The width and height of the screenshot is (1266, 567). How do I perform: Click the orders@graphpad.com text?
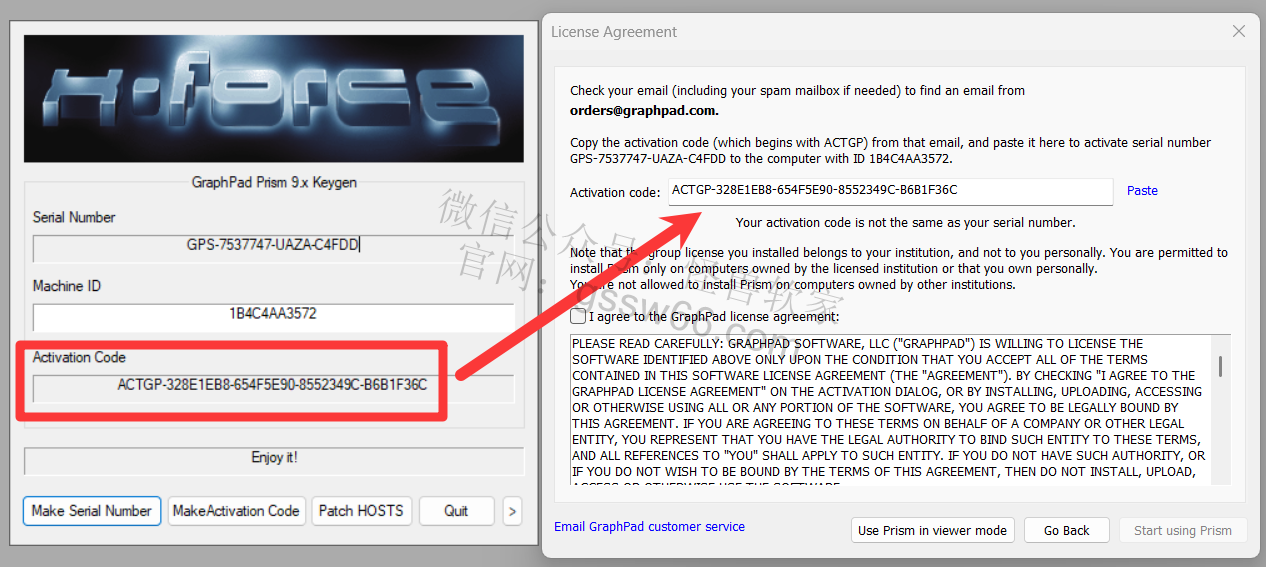click(x=644, y=111)
